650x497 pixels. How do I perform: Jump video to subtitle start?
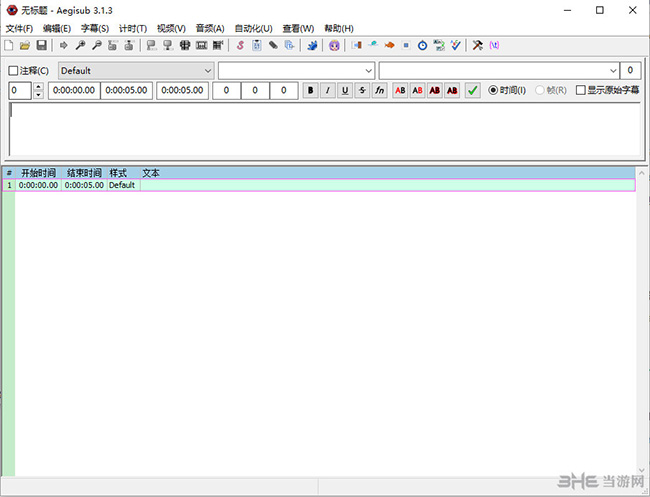[113, 45]
